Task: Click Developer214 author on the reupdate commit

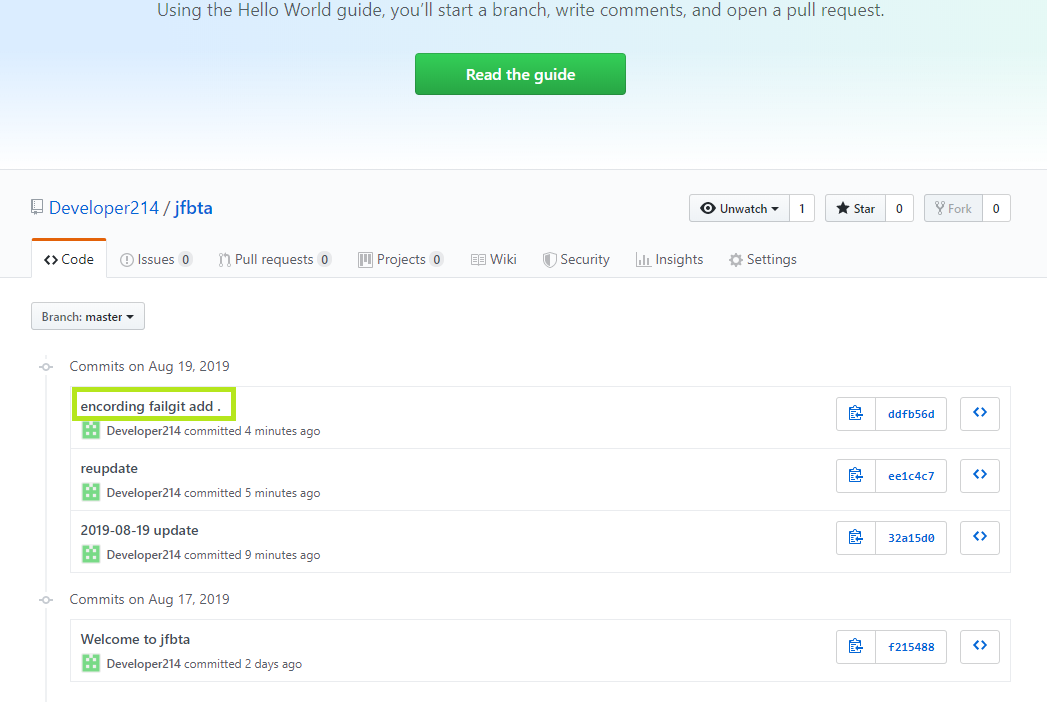Action: (x=144, y=493)
